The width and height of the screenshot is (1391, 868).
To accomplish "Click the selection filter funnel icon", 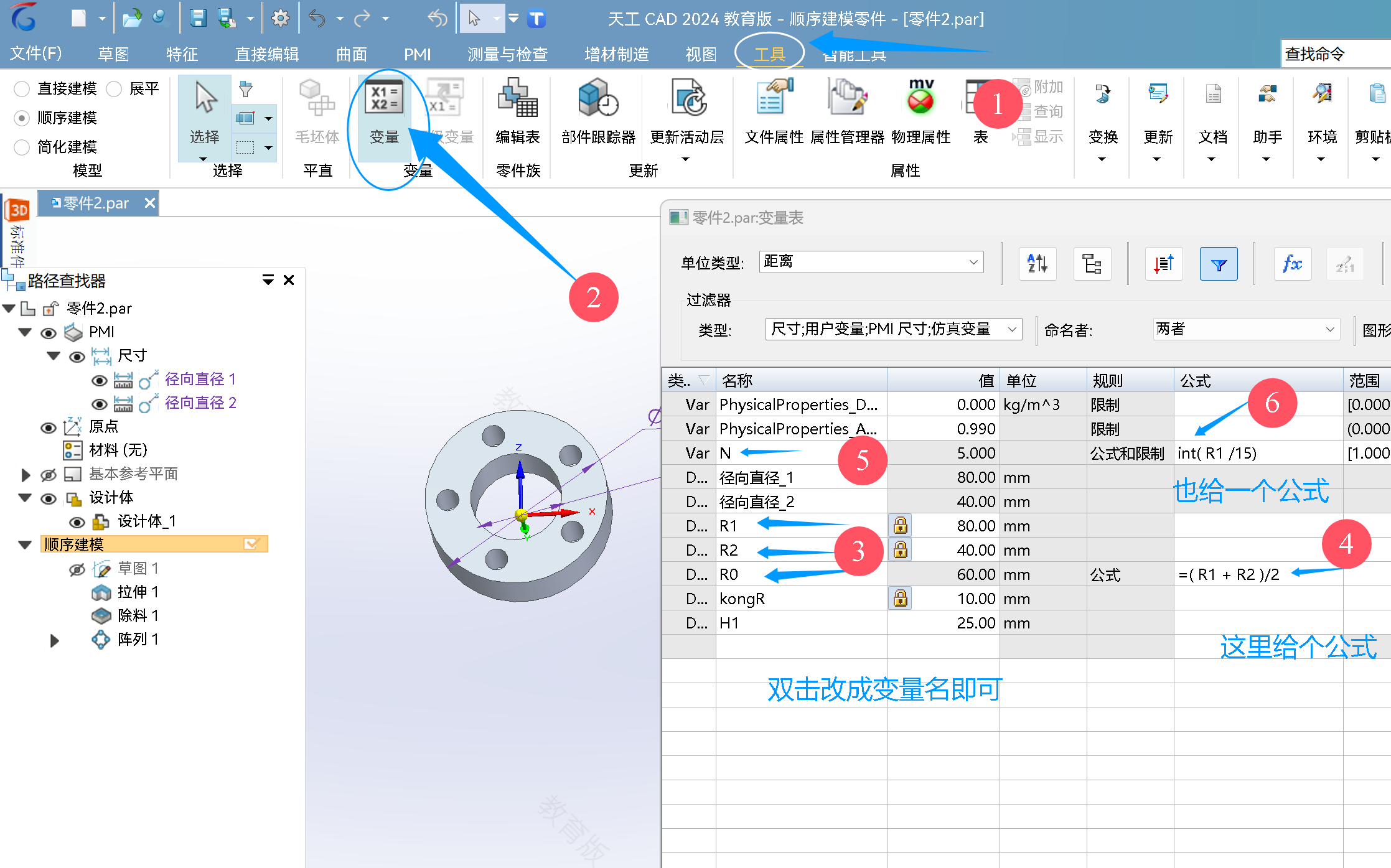I will pyautogui.click(x=246, y=89).
